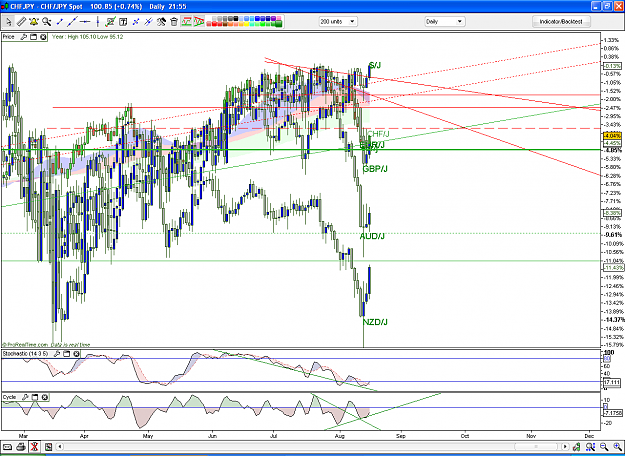
Task: Open the 200 units dropdown
Action: tap(338, 22)
